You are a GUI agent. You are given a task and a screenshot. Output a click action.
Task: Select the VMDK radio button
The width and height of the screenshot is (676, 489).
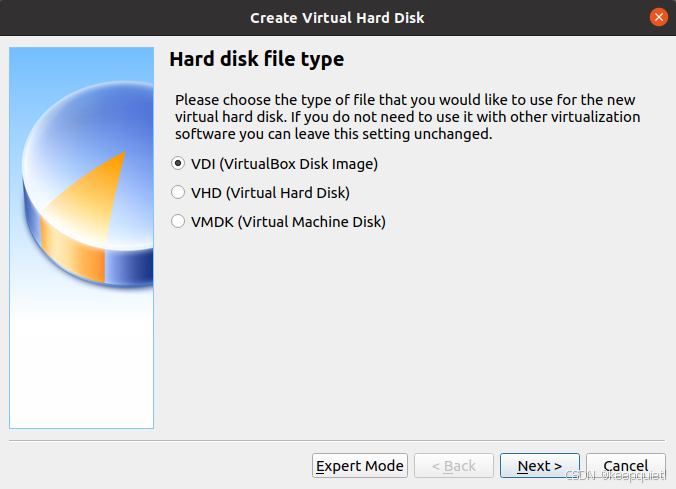[178, 221]
